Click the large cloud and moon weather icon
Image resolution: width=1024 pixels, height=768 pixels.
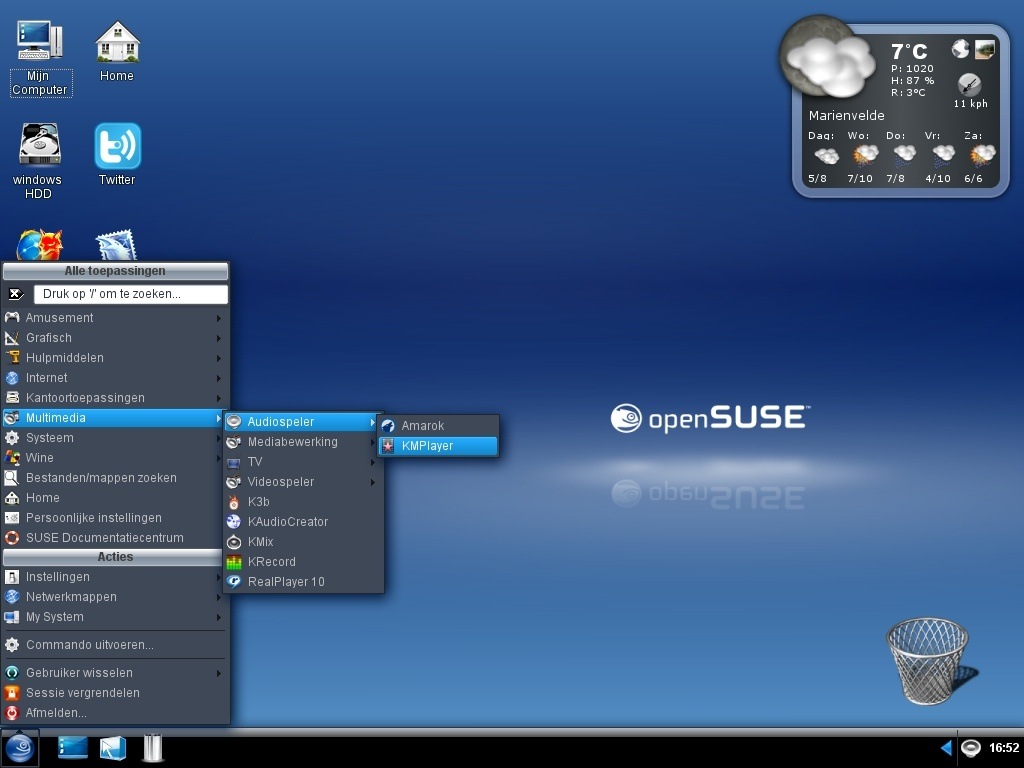click(x=827, y=57)
